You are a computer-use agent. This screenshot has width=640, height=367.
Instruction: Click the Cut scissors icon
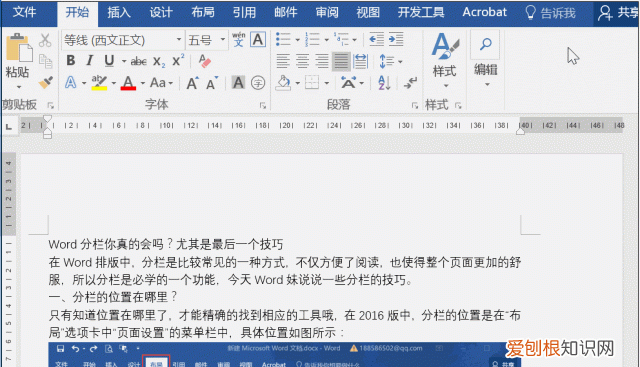click(45, 40)
